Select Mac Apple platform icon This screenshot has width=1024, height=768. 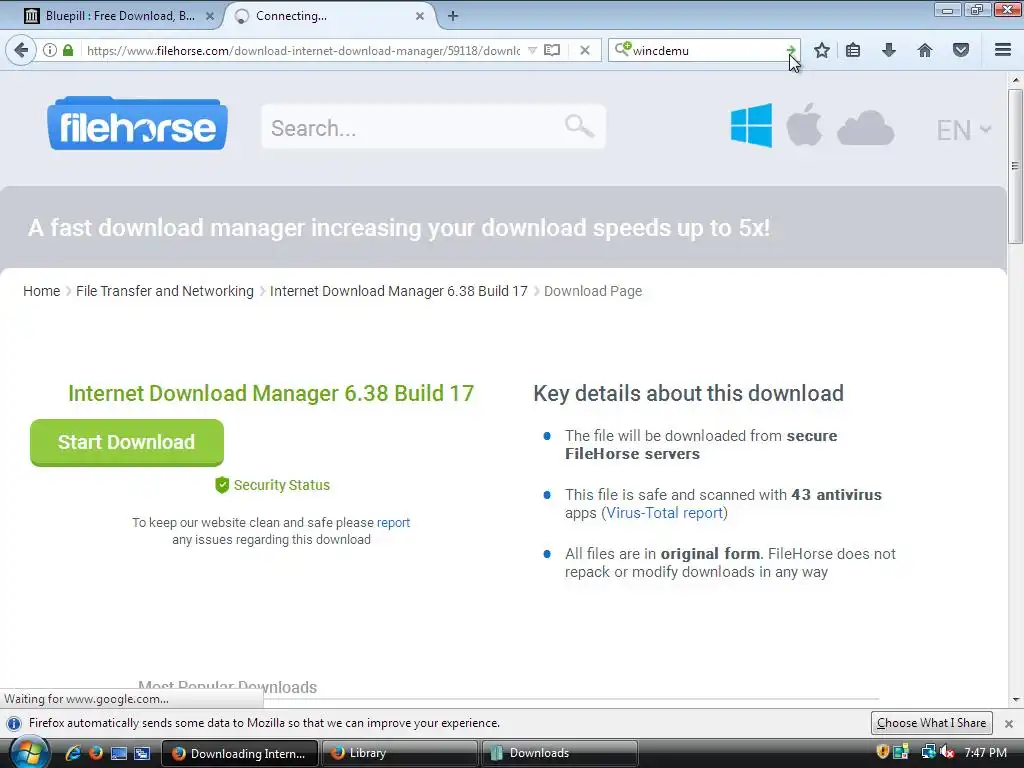click(x=804, y=125)
